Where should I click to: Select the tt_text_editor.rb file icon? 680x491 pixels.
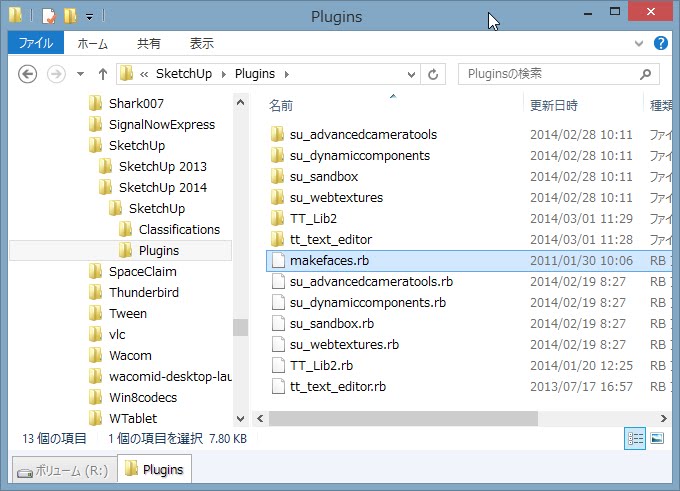(278, 386)
